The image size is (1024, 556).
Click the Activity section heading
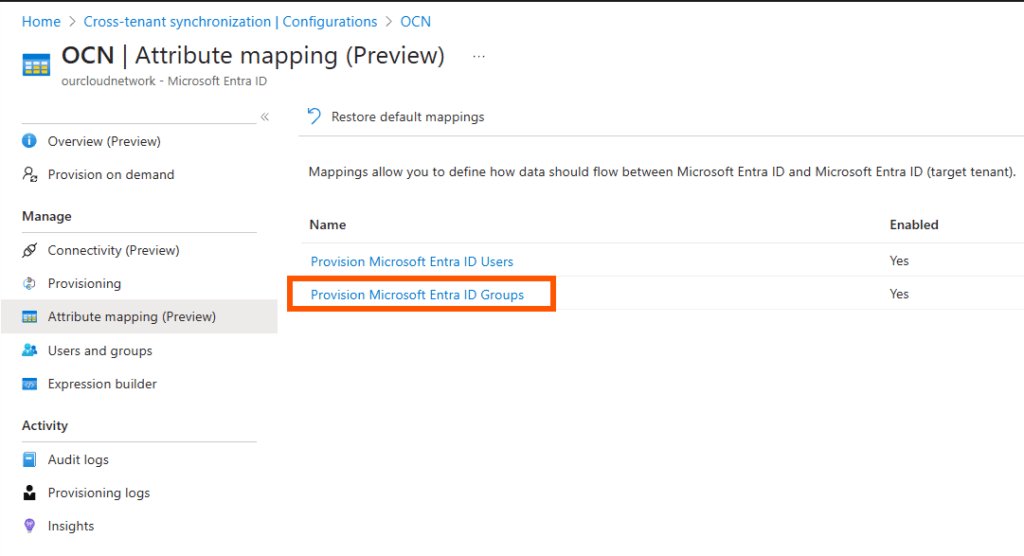45,425
